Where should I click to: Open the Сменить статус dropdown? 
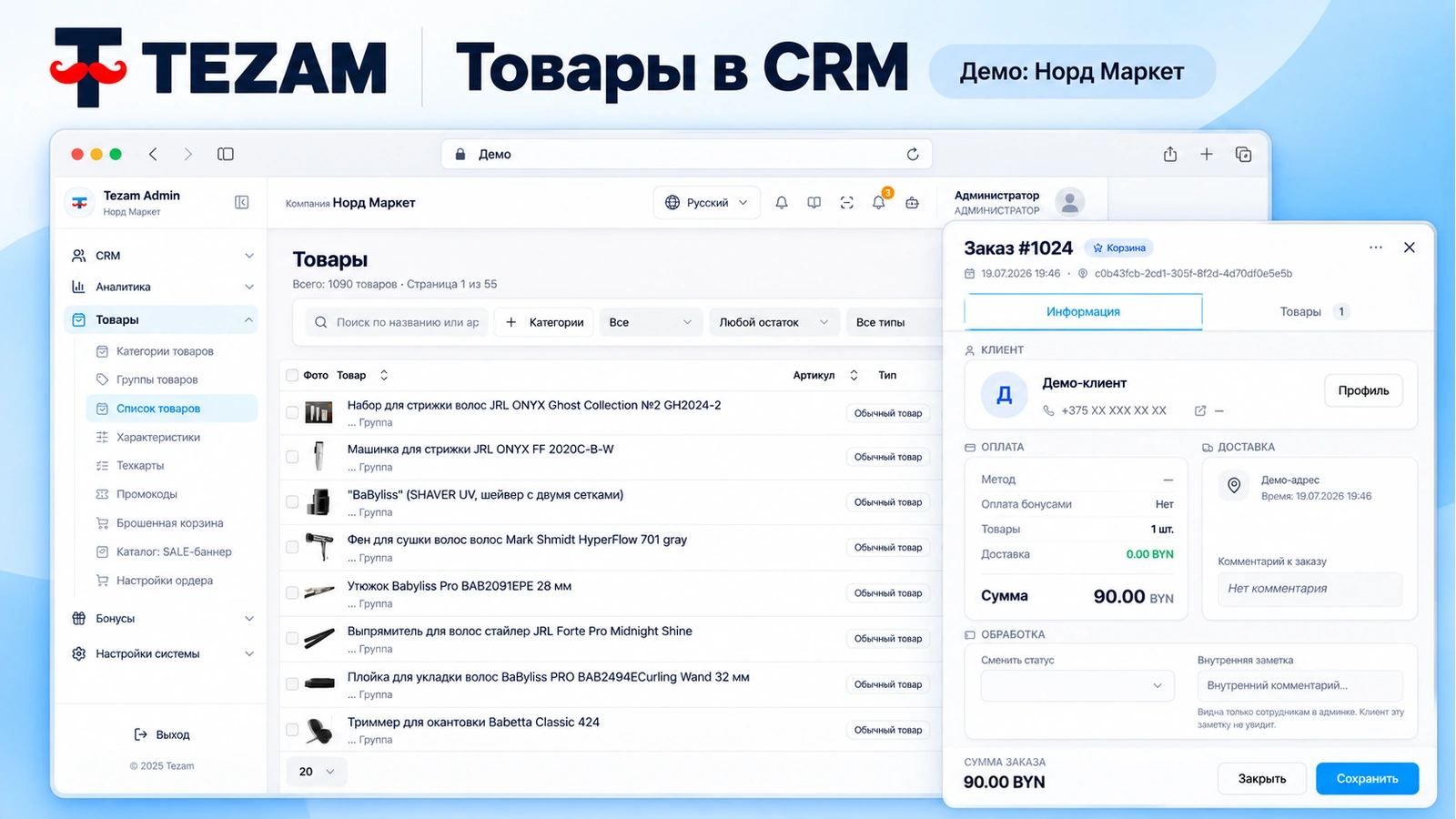(1077, 685)
